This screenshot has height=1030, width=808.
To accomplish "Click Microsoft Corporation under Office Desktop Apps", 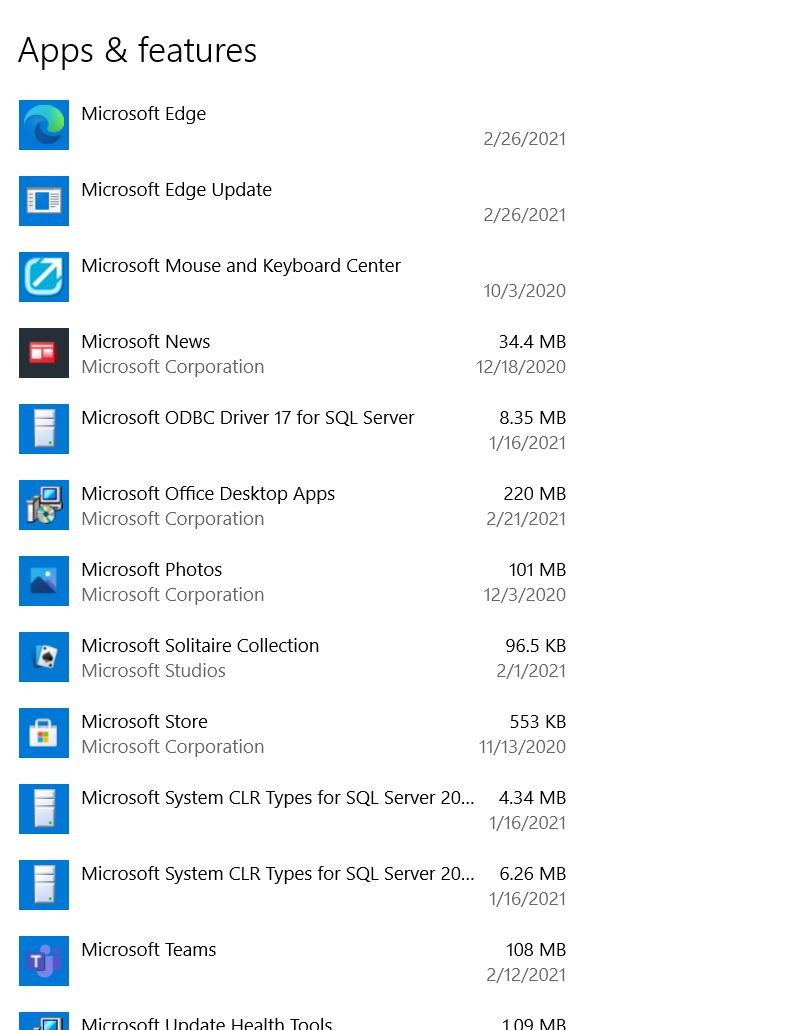I will pyautogui.click(x=173, y=519).
